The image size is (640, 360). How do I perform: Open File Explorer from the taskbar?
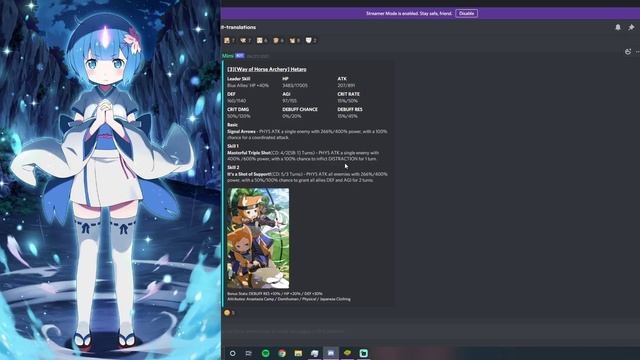(x=298, y=353)
